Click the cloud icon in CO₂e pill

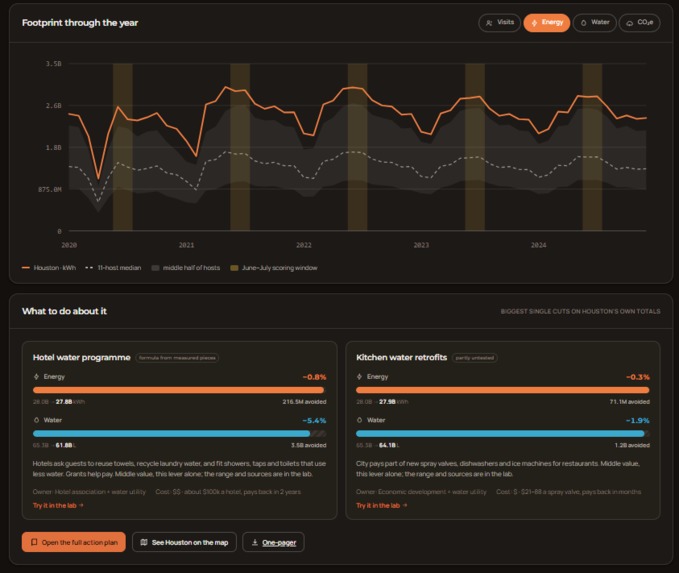tap(629, 23)
